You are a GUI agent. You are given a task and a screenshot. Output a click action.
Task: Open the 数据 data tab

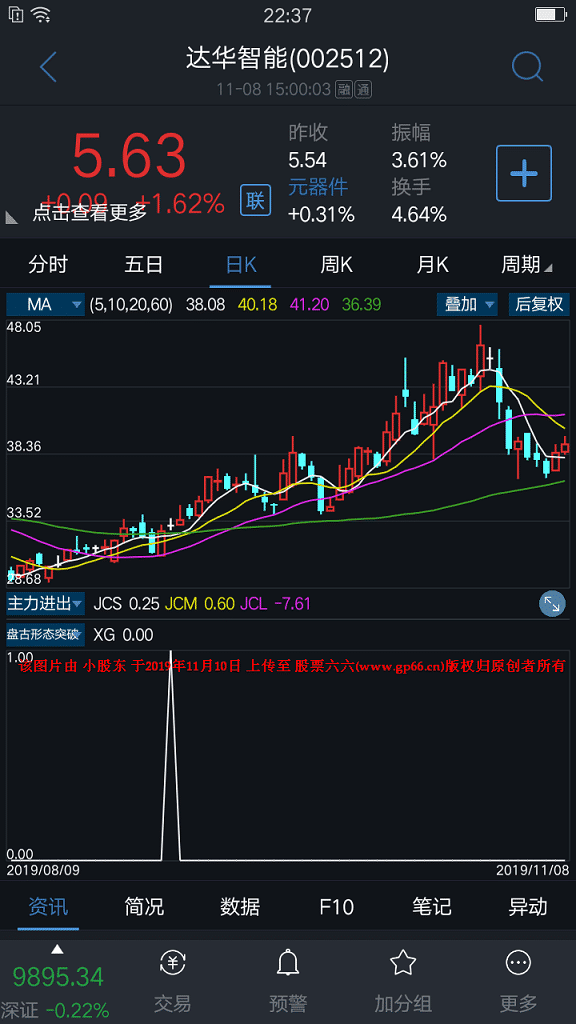[240, 906]
